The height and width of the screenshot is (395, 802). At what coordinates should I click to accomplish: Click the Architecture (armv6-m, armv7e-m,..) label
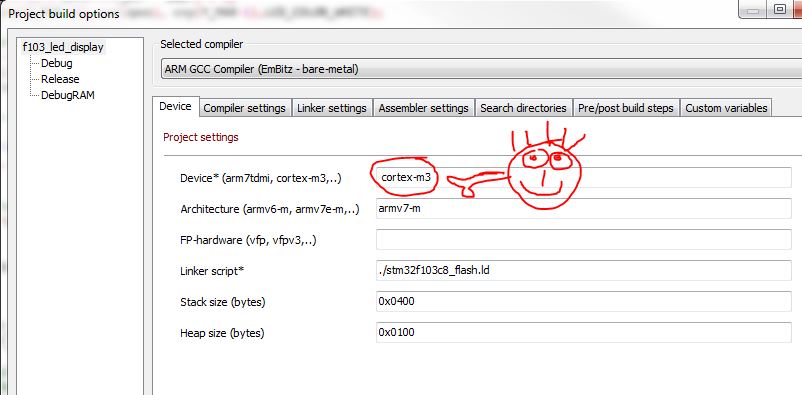[x=270, y=209]
